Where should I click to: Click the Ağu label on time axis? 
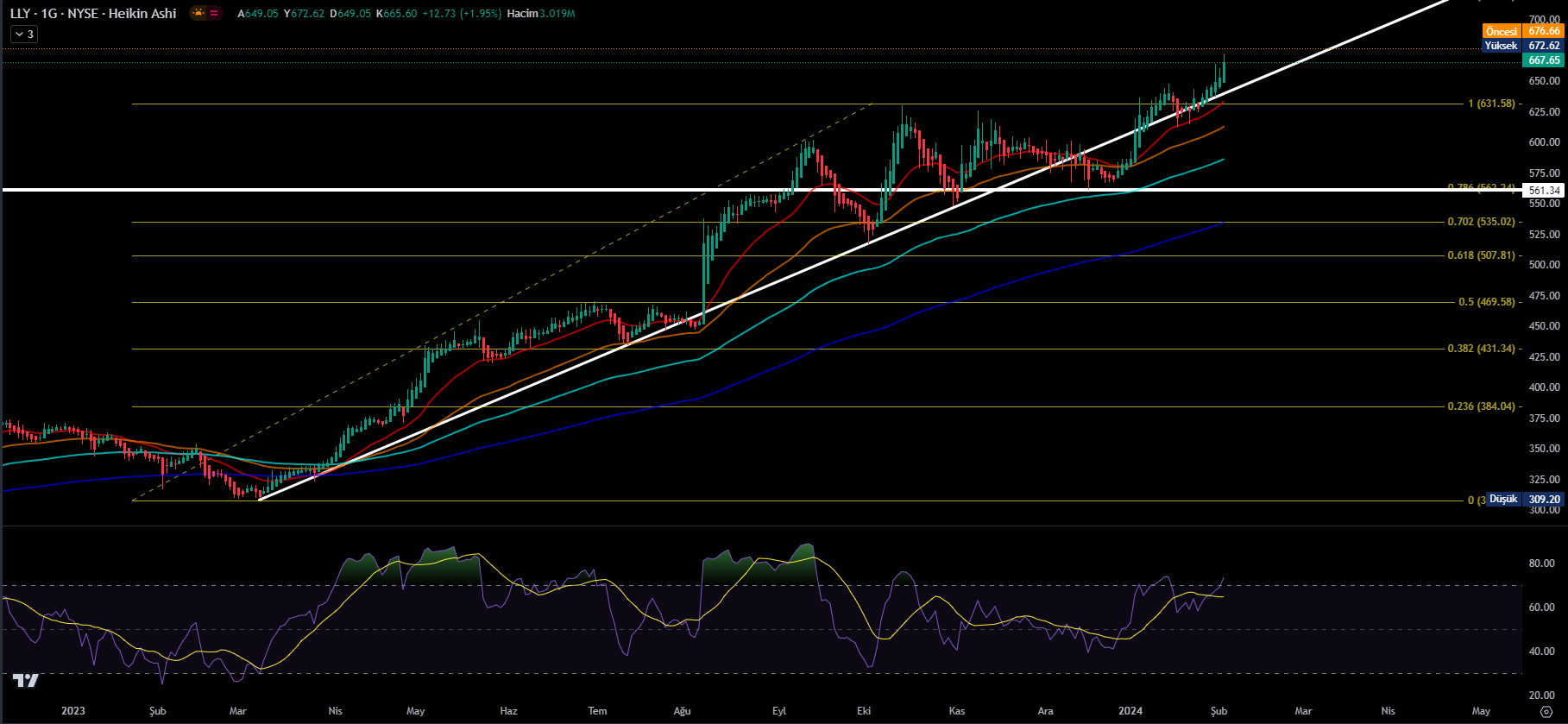click(x=683, y=711)
